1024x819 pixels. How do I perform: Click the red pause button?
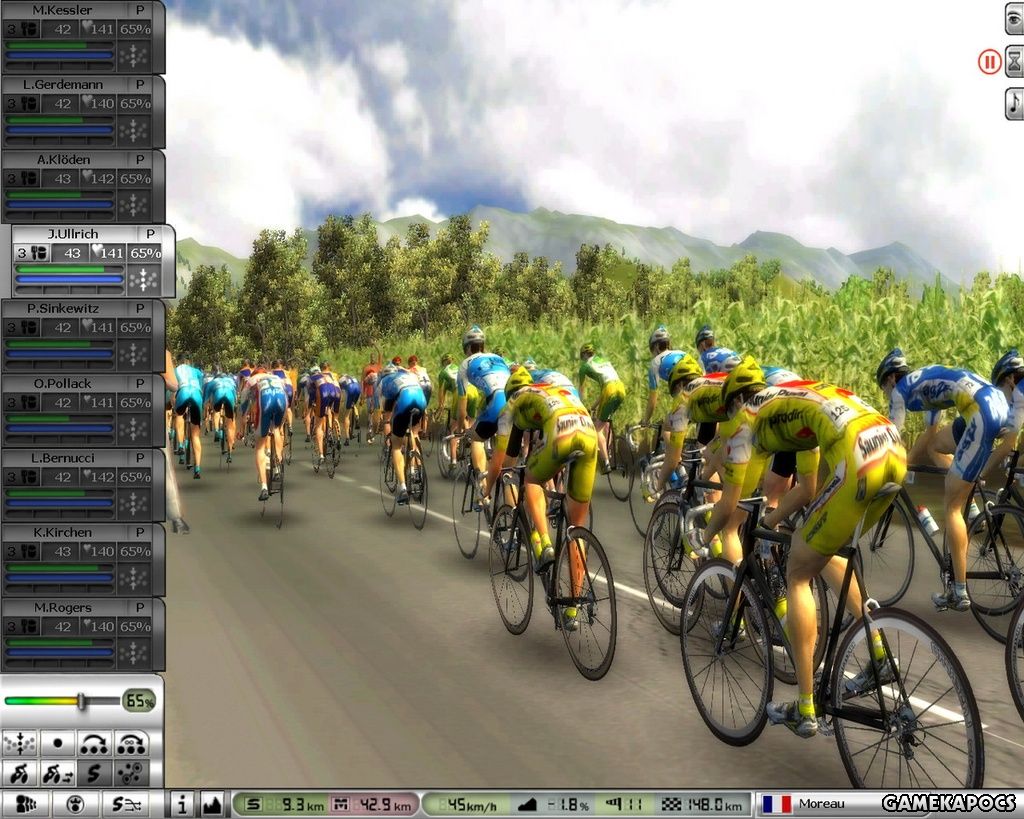click(x=989, y=62)
